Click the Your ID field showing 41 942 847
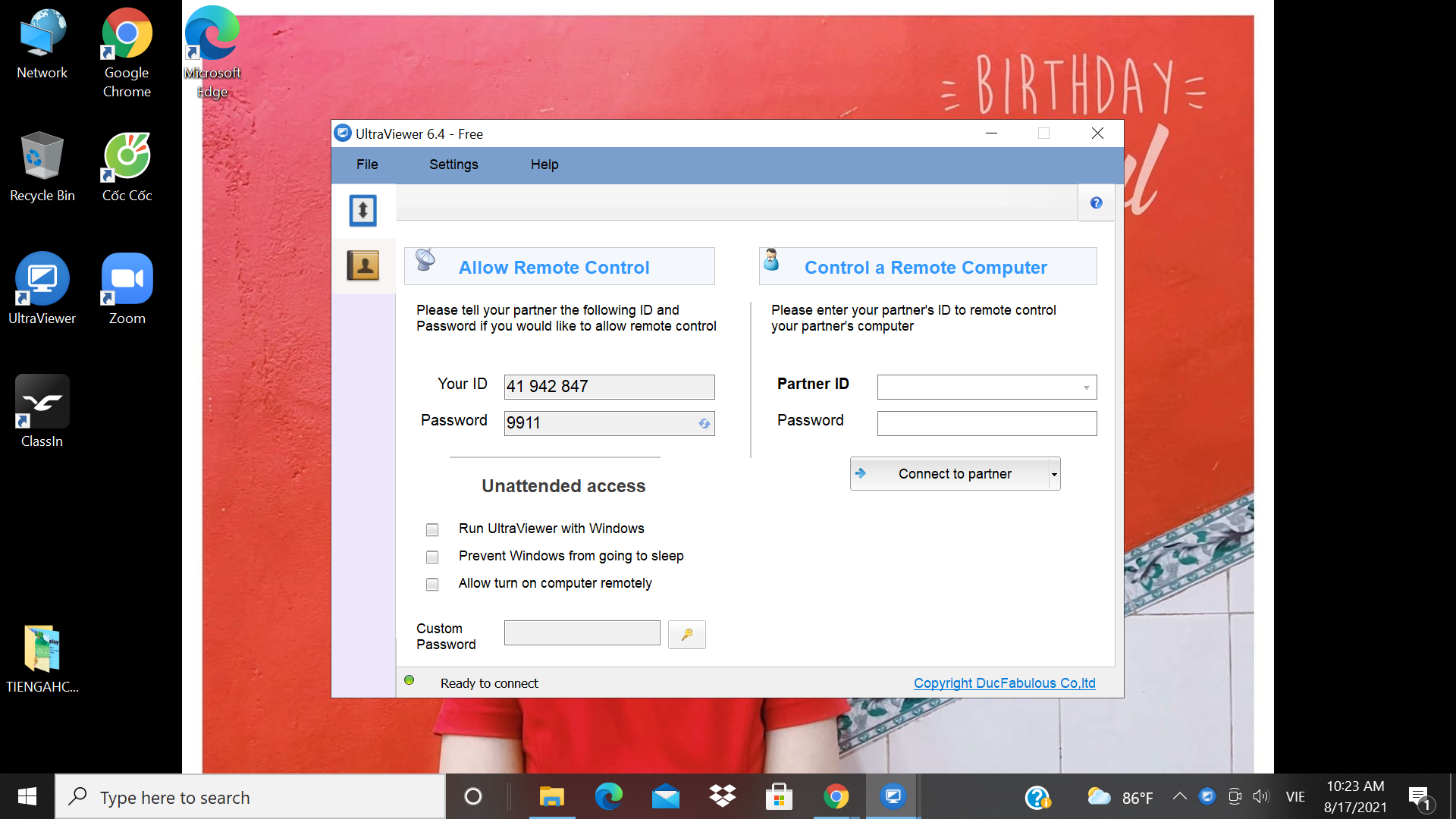This screenshot has height=819, width=1456. tap(609, 387)
